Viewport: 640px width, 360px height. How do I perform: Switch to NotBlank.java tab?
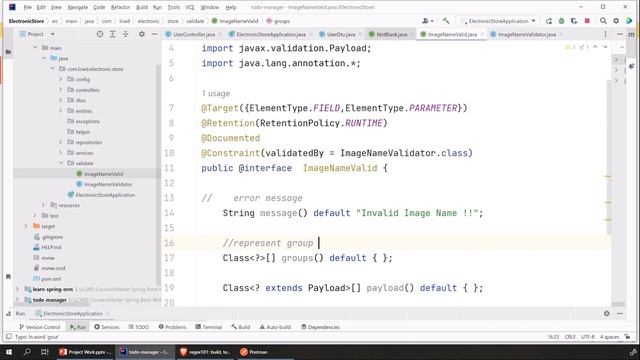(x=391, y=35)
